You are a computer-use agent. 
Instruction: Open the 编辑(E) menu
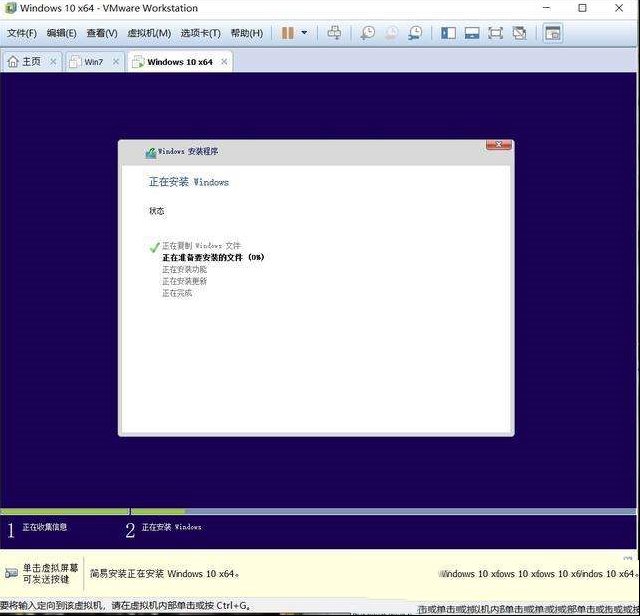point(61,33)
